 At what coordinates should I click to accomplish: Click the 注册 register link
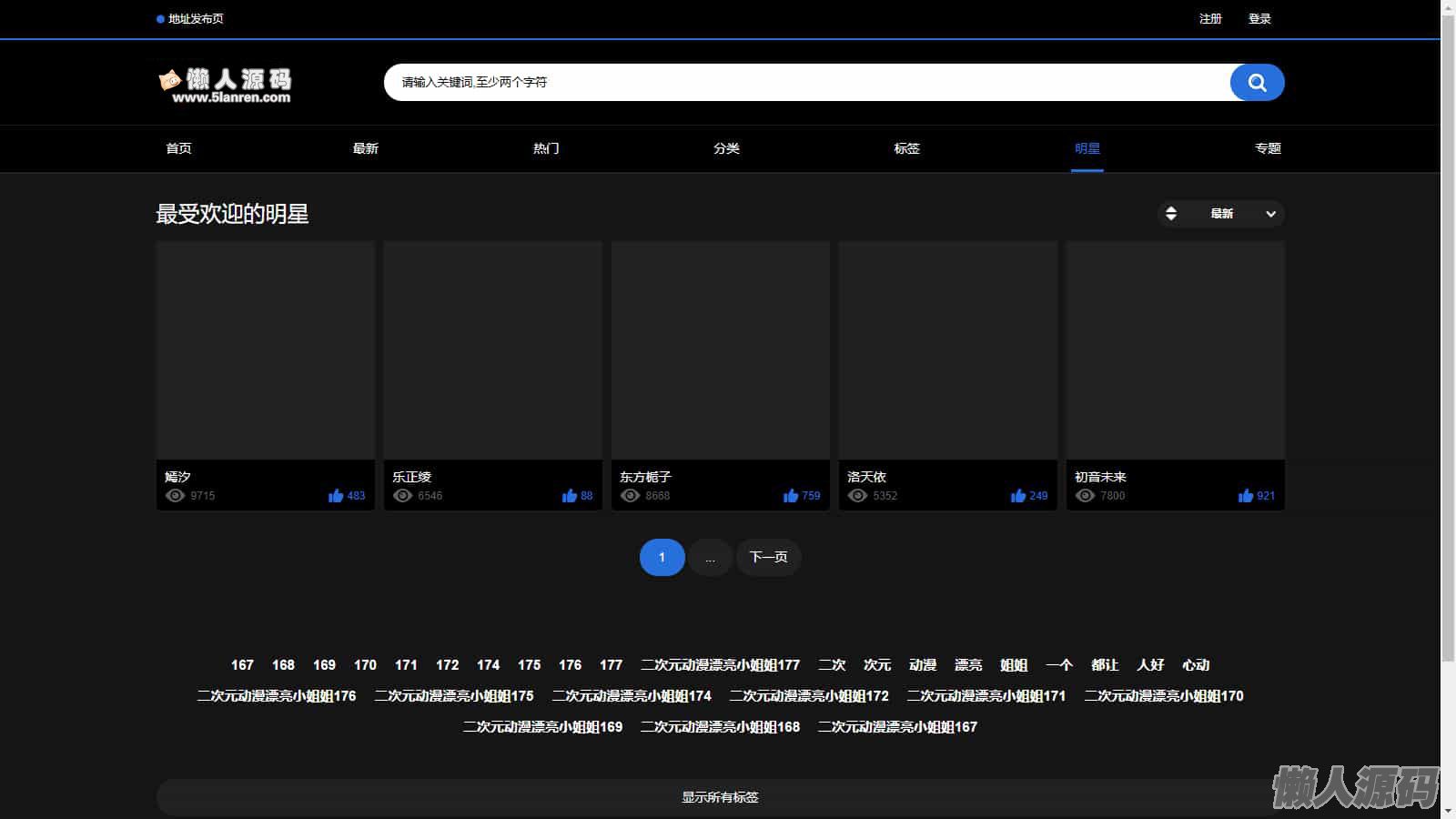click(x=1210, y=19)
